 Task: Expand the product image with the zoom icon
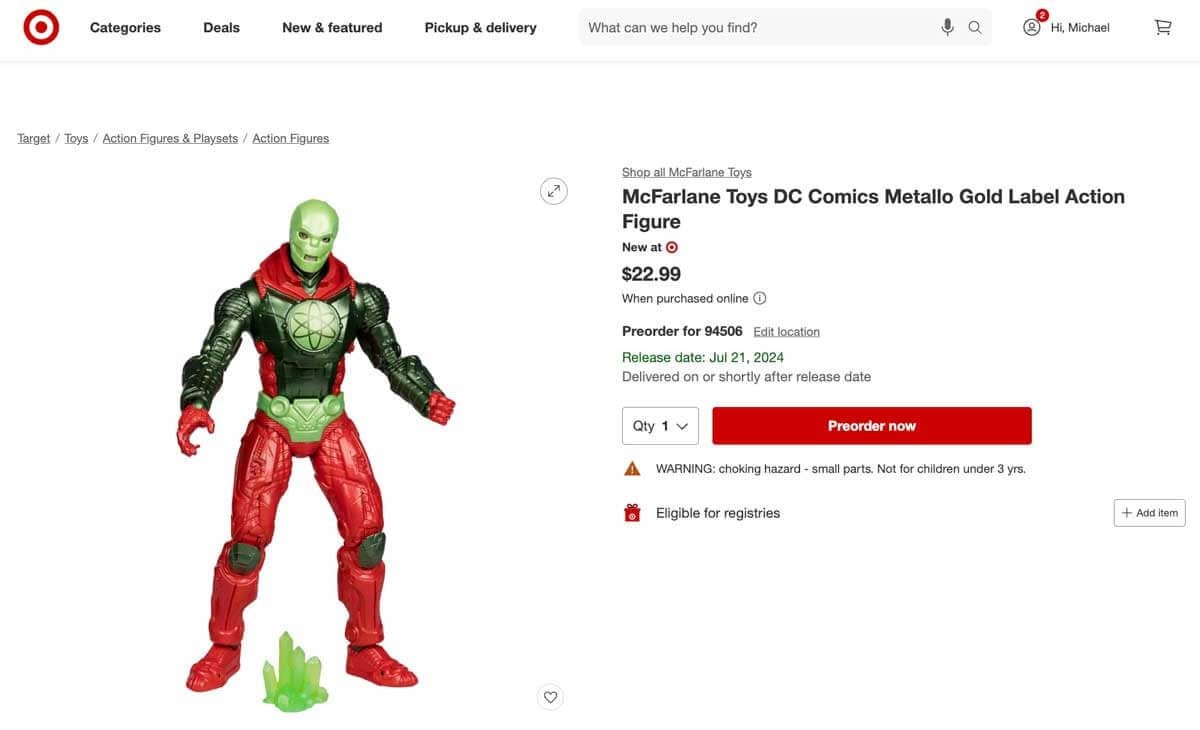(x=553, y=190)
